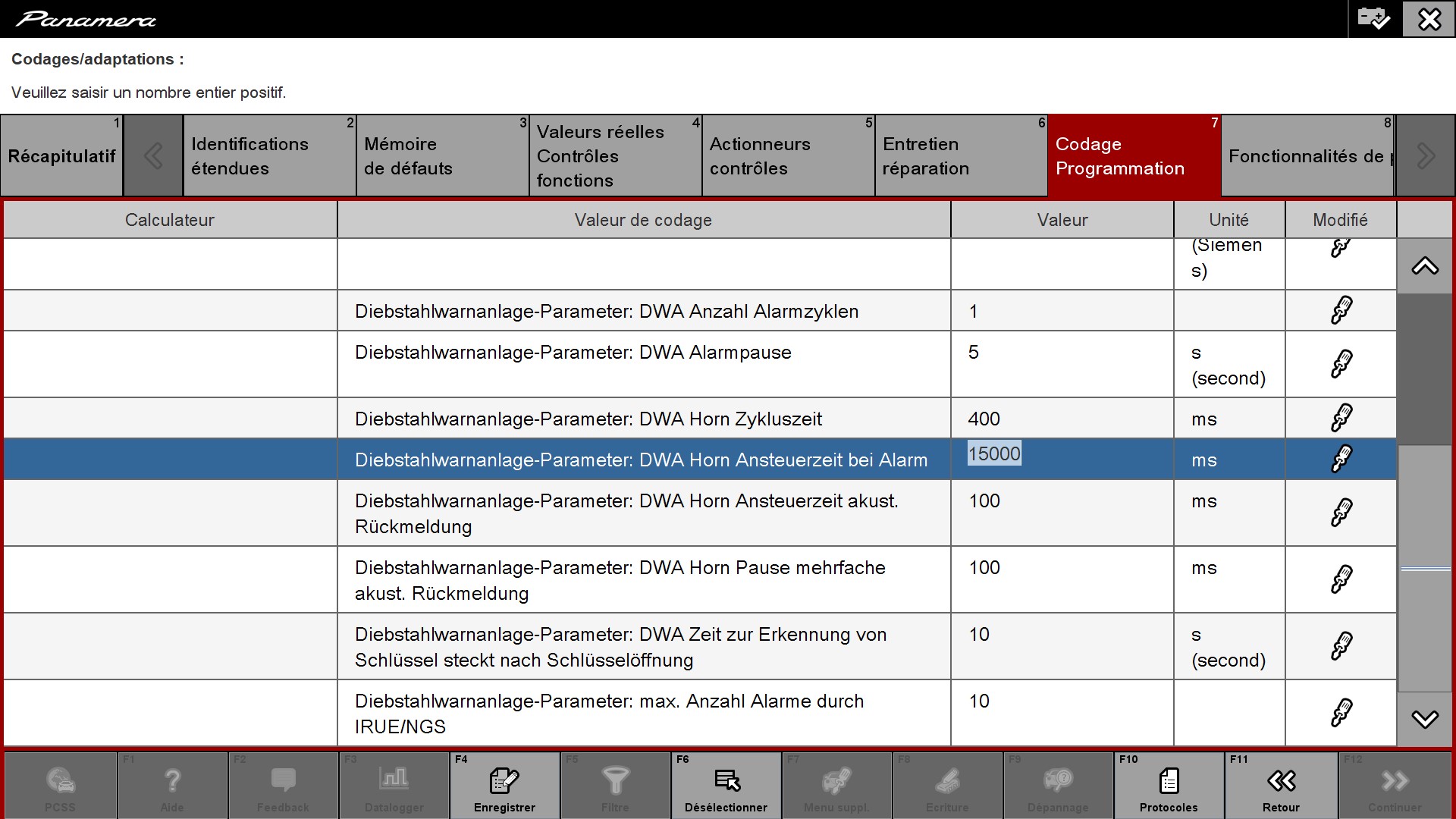Sort by Calculateur column header

tap(170, 220)
